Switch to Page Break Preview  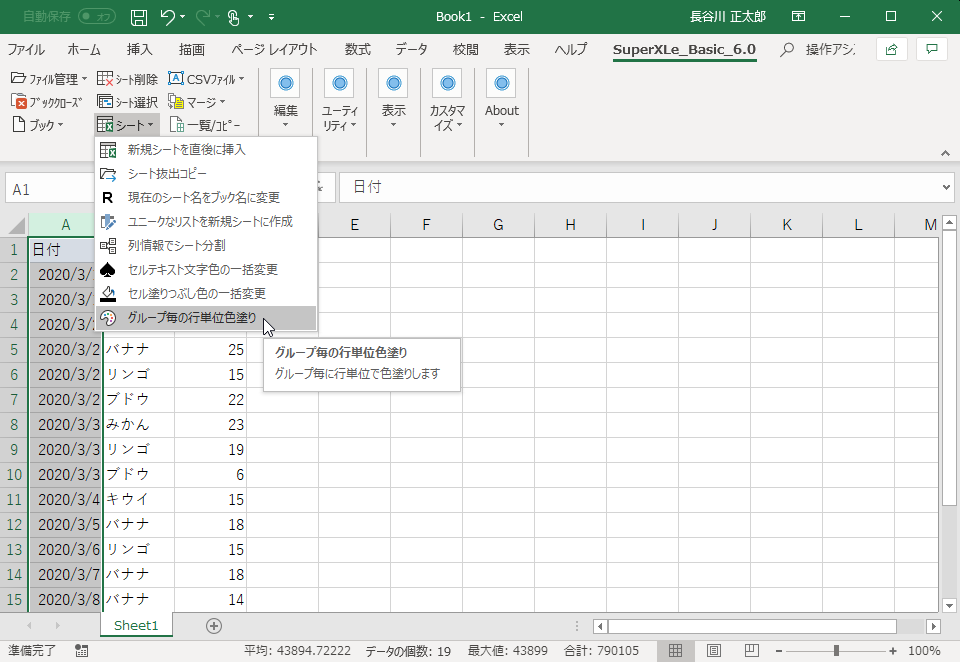[x=751, y=650]
